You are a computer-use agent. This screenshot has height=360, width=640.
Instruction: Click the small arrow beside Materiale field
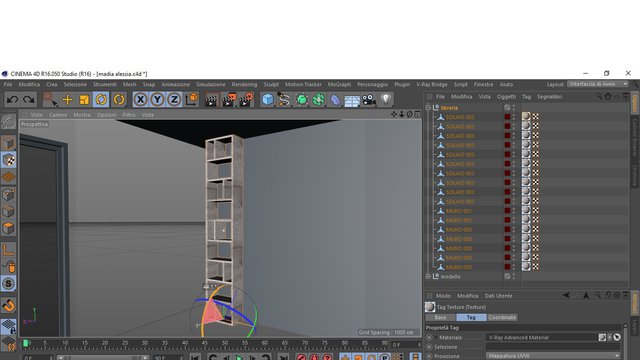pyautogui.click(x=609, y=338)
